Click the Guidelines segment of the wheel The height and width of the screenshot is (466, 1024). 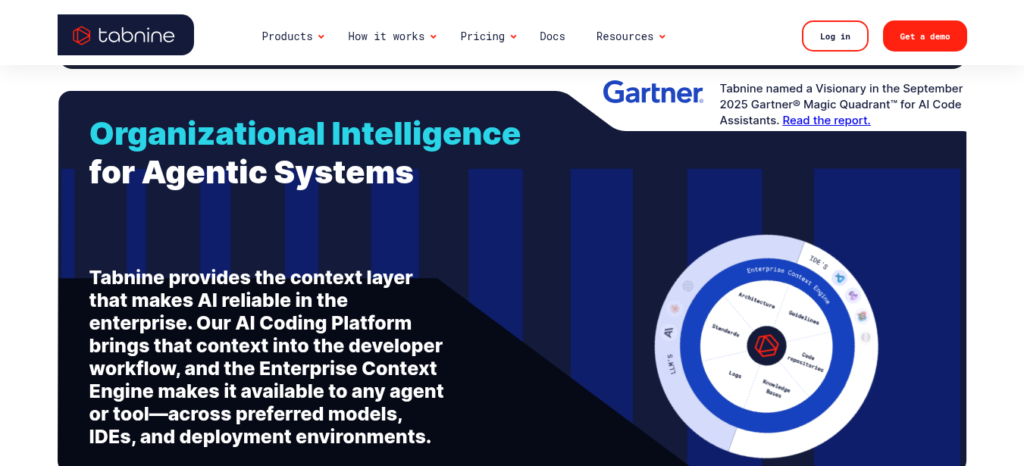click(x=804, y=318)
